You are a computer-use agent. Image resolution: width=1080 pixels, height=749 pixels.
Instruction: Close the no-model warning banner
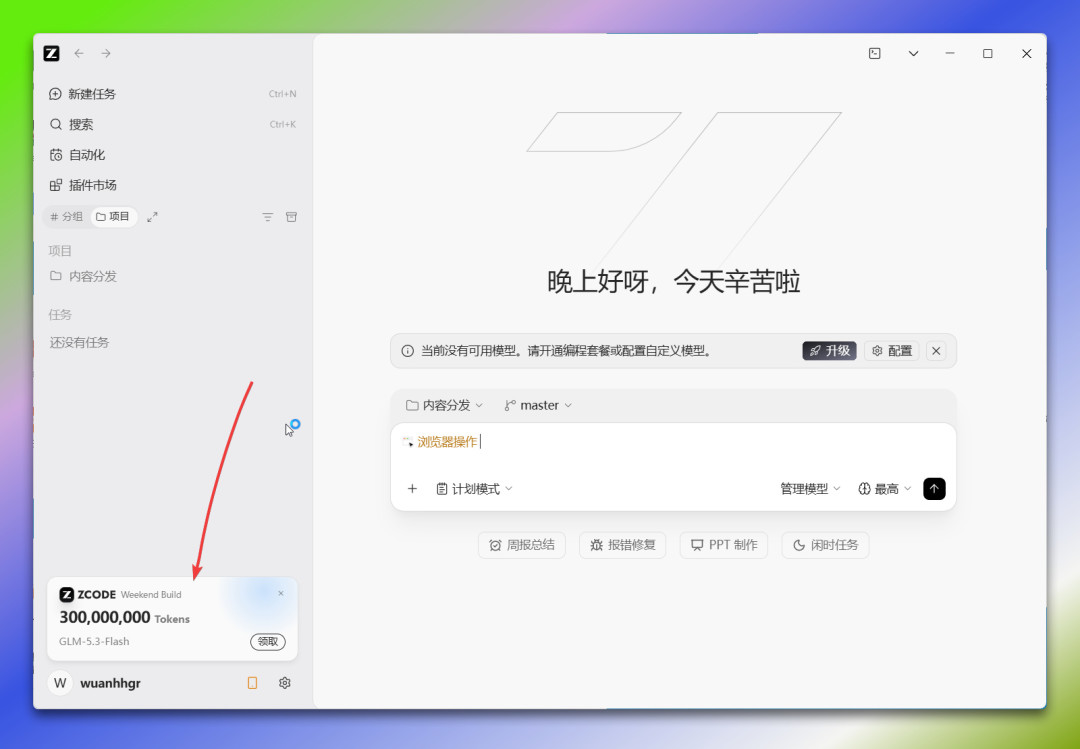pyautogui.click(x=936, y=351)
